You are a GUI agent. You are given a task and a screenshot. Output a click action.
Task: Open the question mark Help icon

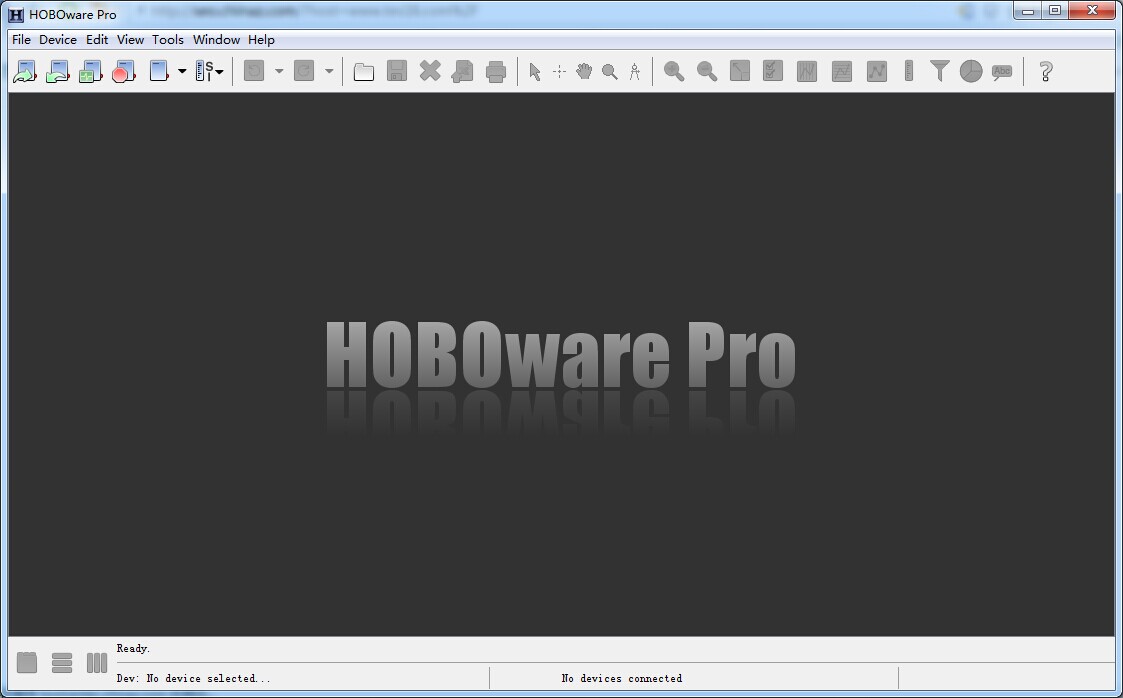1046,71
